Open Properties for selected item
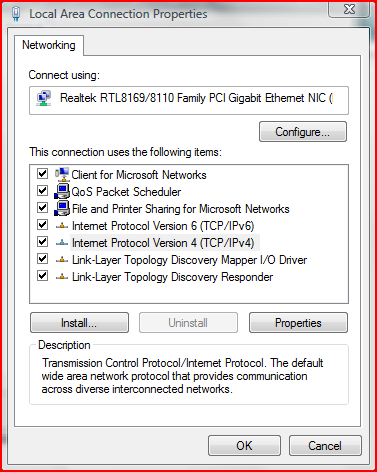 (298, 323)
